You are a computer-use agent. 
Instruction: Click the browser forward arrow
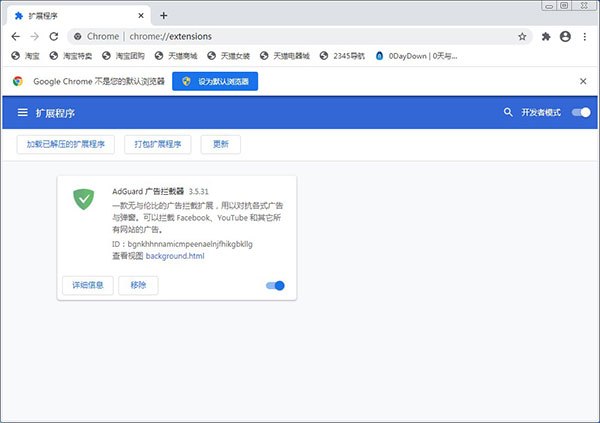point(34,36)
